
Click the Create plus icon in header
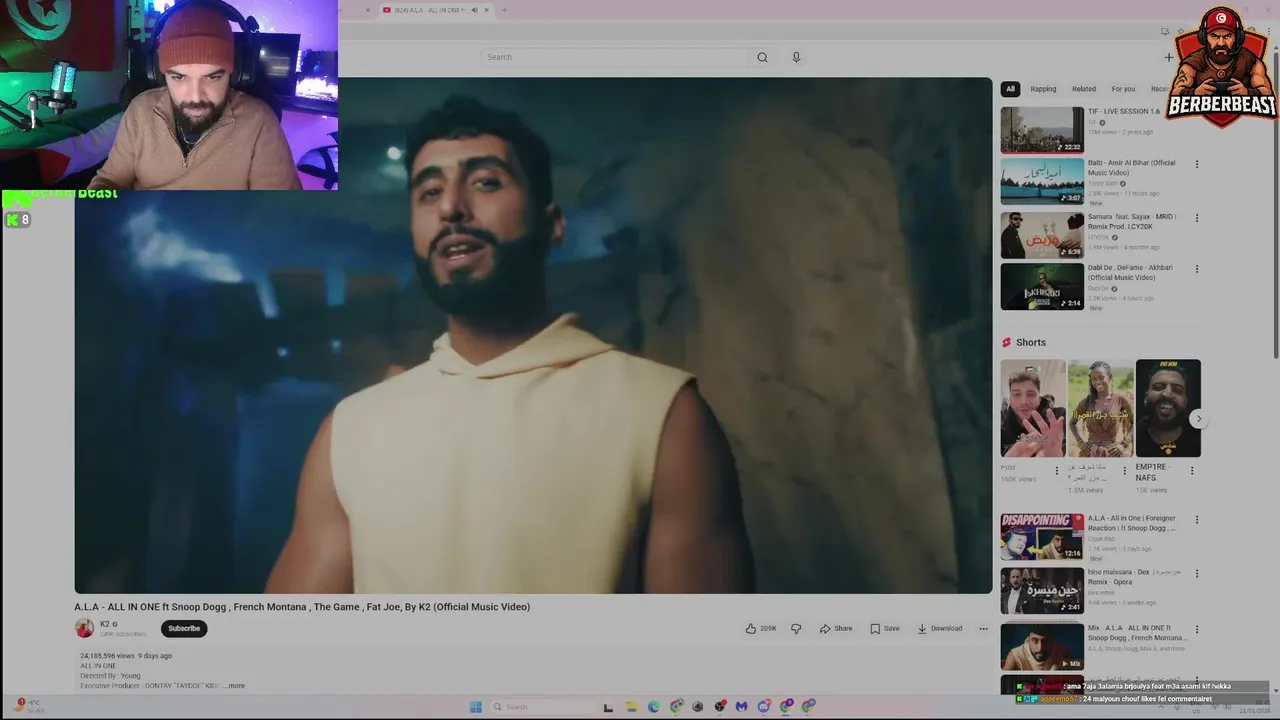click(x=1168, y=57)
